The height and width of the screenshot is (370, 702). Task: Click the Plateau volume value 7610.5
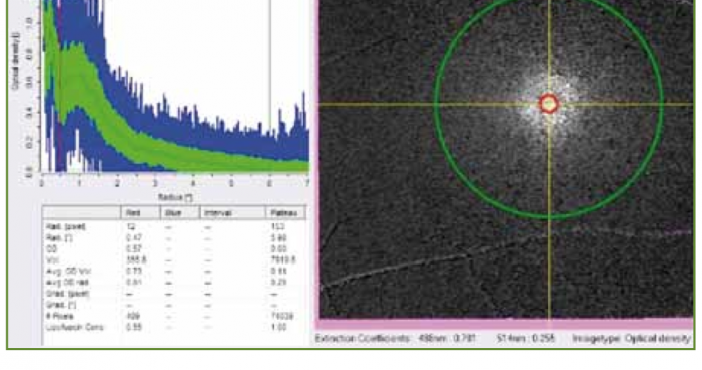pyautogui.click(x=283, y=260)
